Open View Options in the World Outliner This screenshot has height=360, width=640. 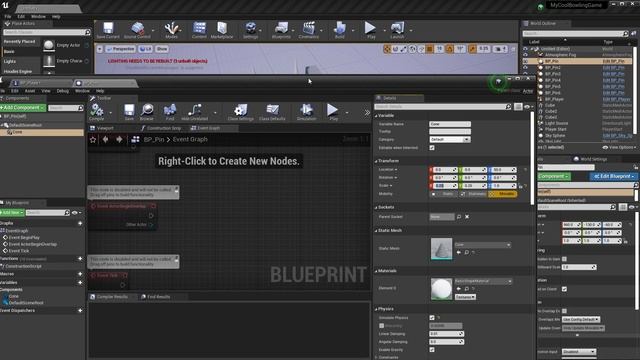pyautogui.click(x=619, y=147)
